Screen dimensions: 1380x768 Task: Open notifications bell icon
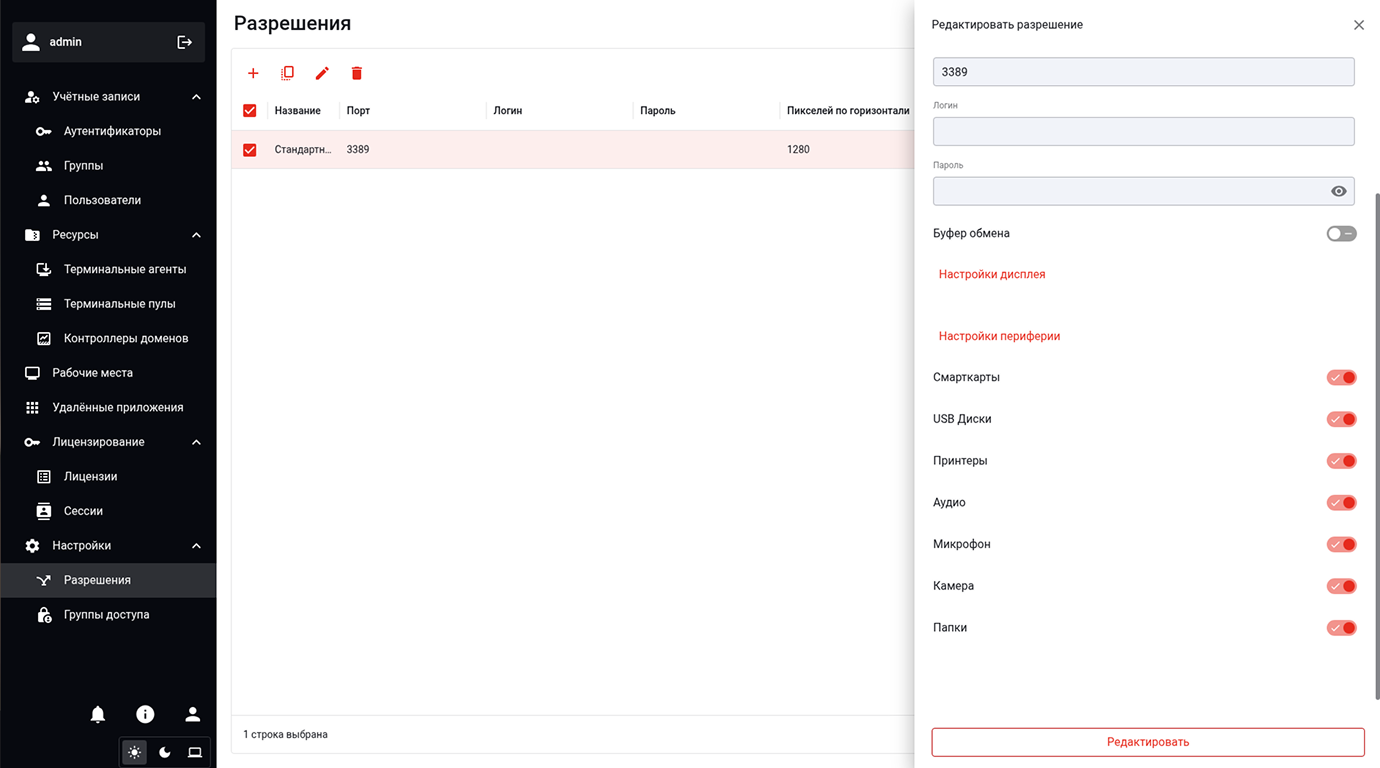click(98, 714)
